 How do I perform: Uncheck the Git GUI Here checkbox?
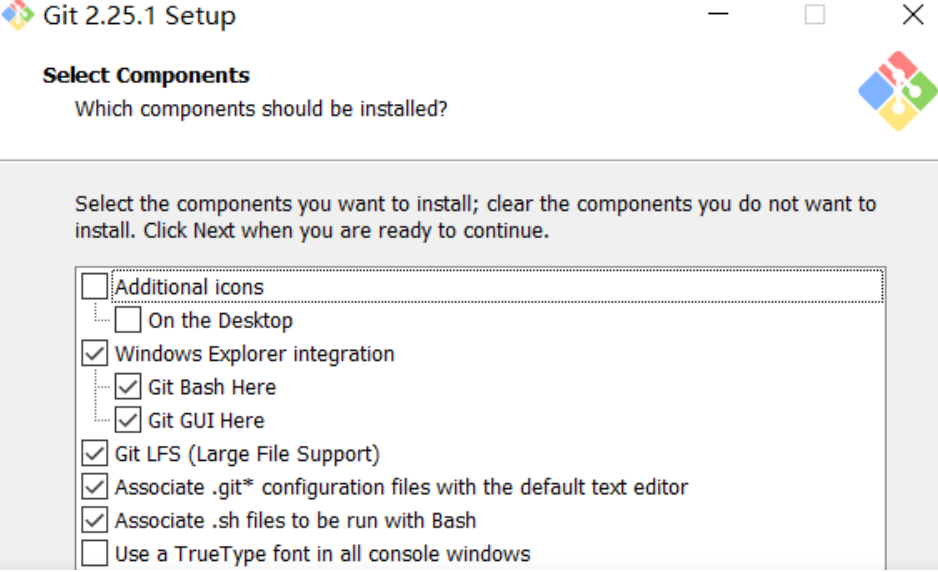(x=128, y=421)
